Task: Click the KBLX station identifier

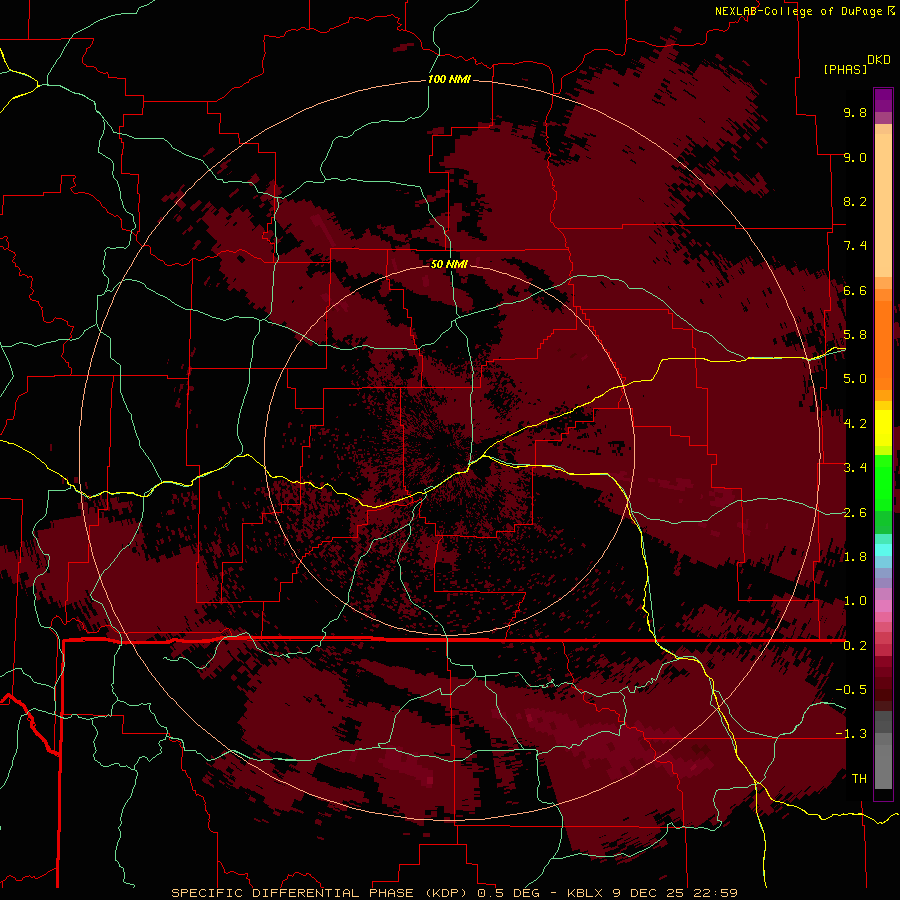Action: point(585,893)
